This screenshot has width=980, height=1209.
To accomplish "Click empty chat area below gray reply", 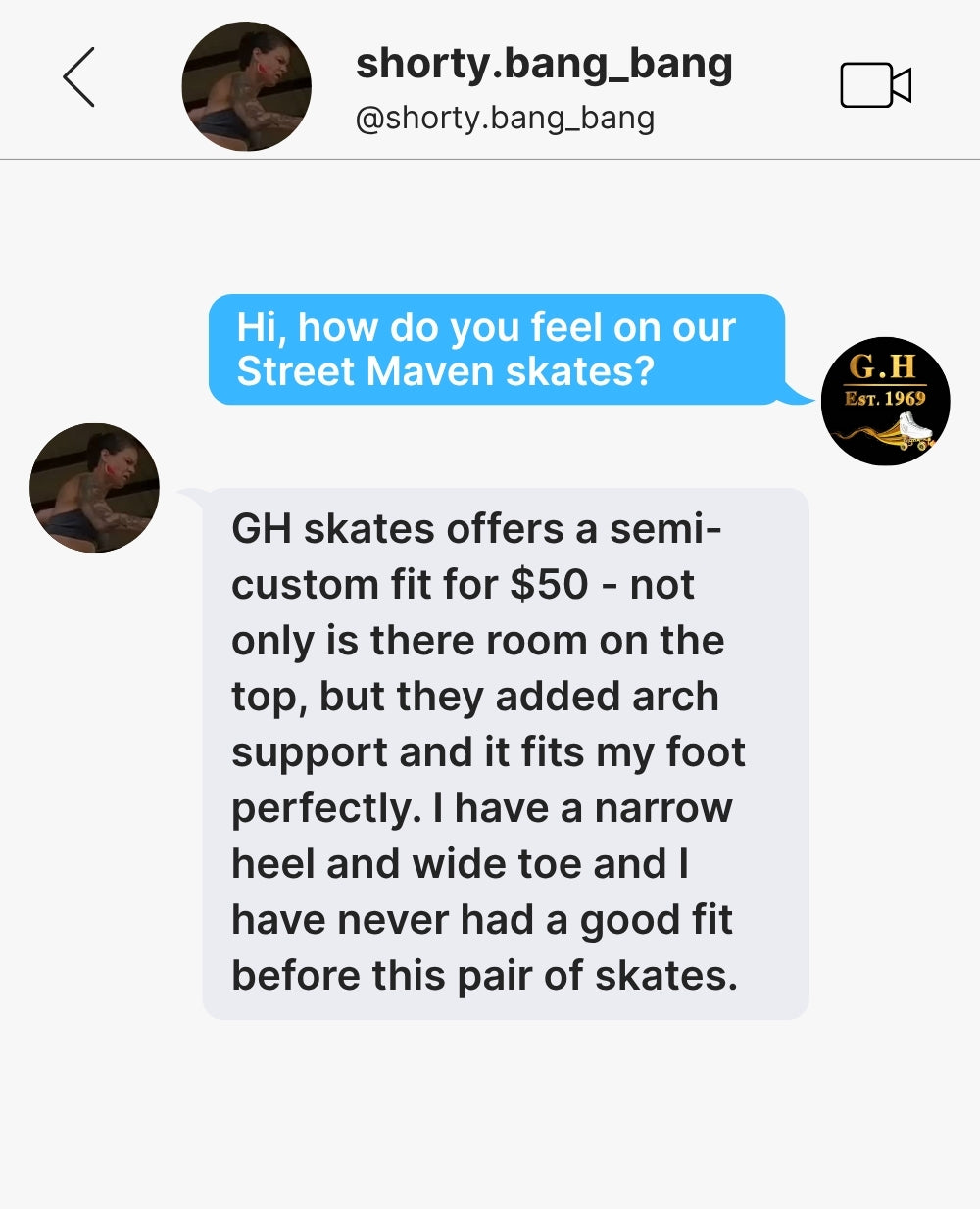I will [x=490, y=1112].
